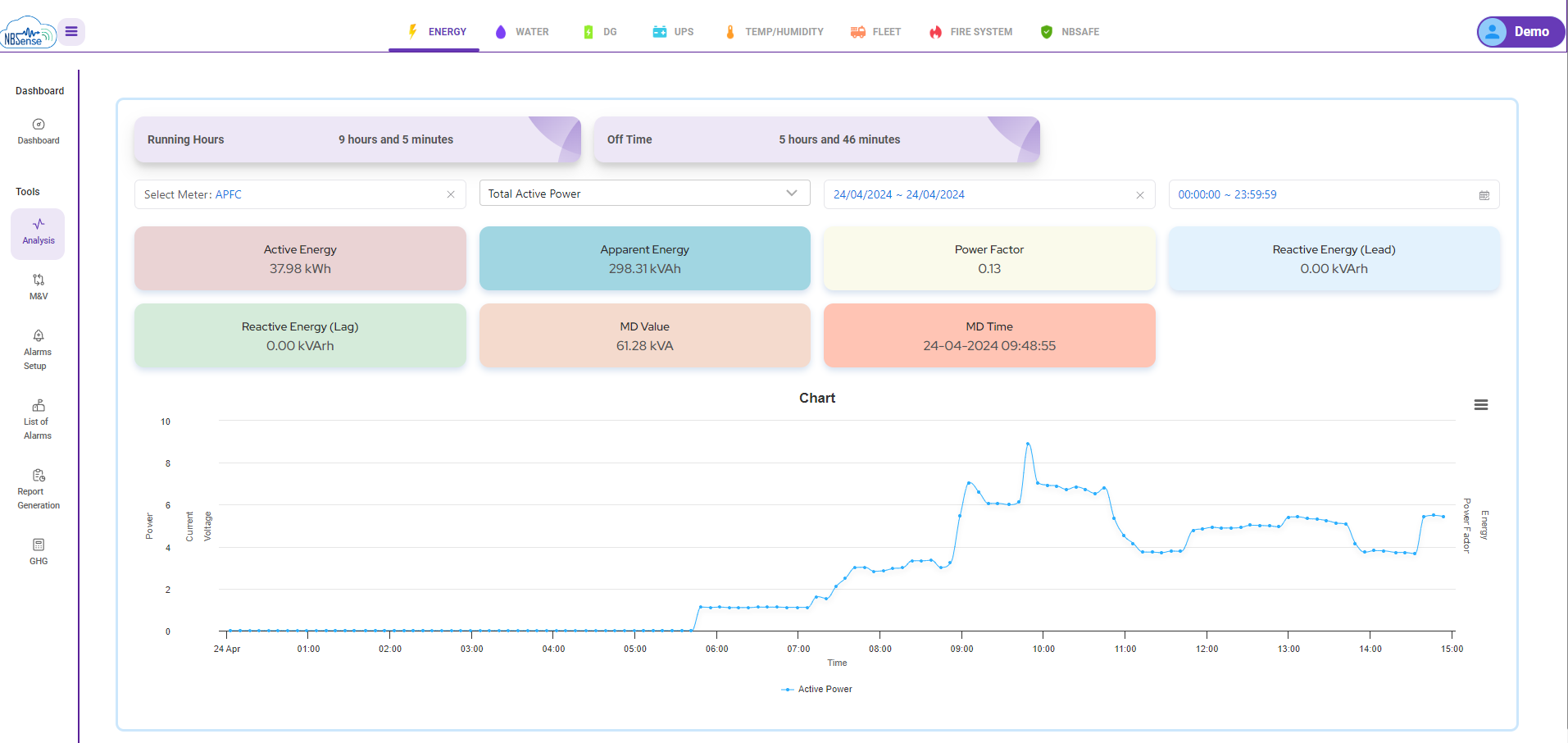Click the Voltage axis label
The image size is (1568, 743).
coord(207,526)
